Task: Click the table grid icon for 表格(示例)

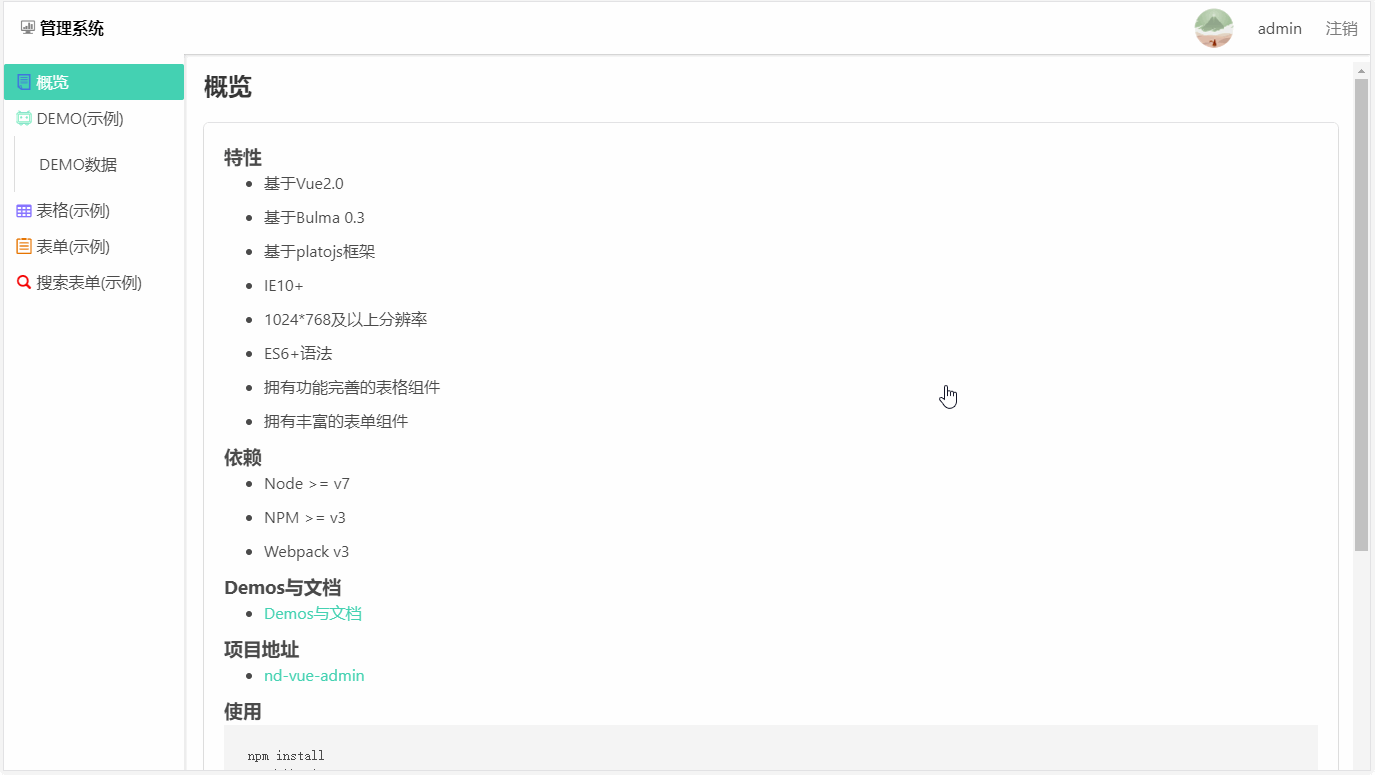Action: [x=24, y=210]
